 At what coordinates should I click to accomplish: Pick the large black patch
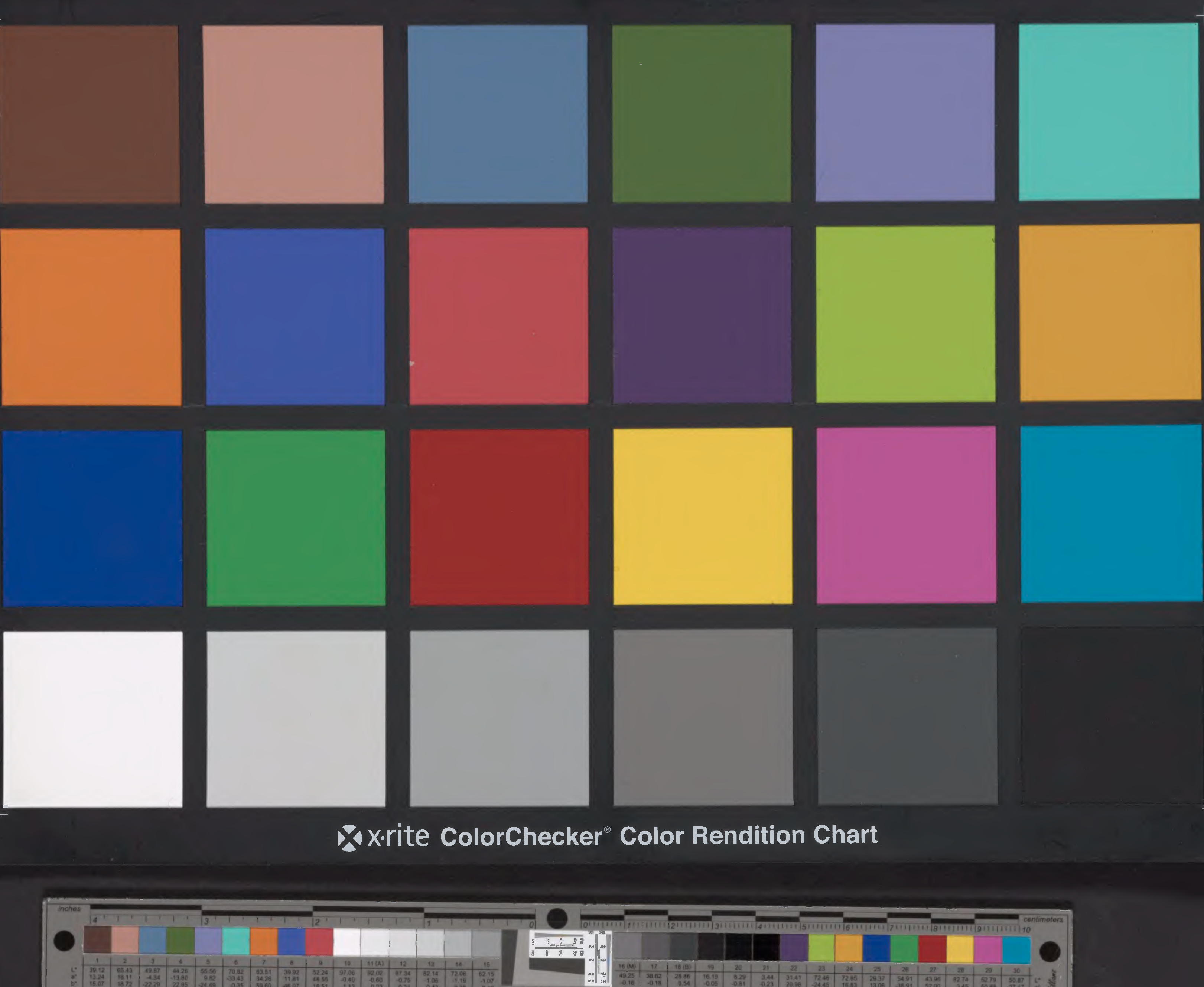(x=1111, y=715)
